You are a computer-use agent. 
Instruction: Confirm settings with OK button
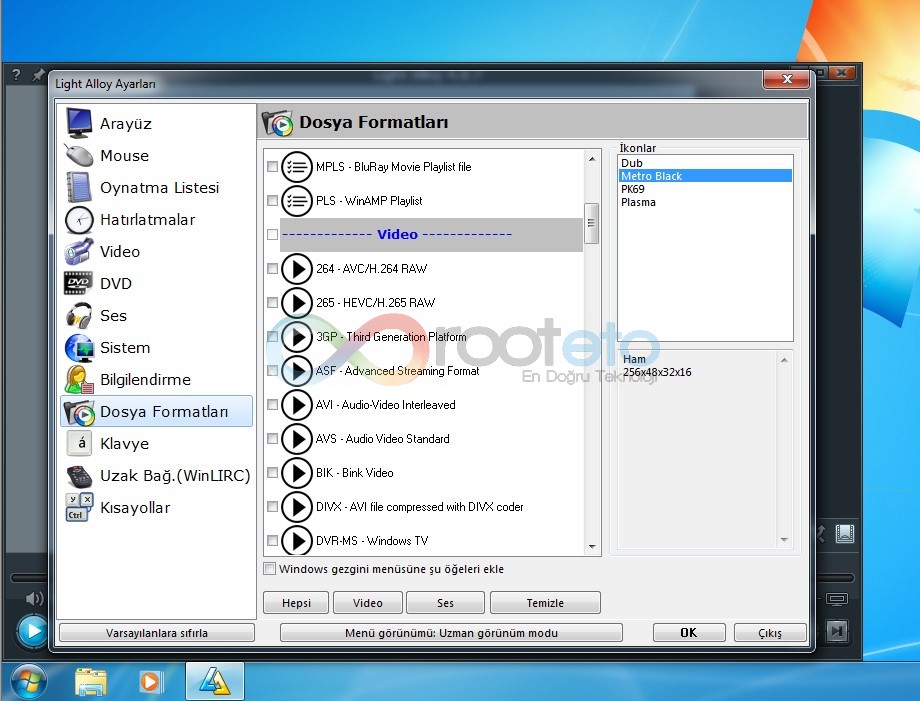click(689, 633)
